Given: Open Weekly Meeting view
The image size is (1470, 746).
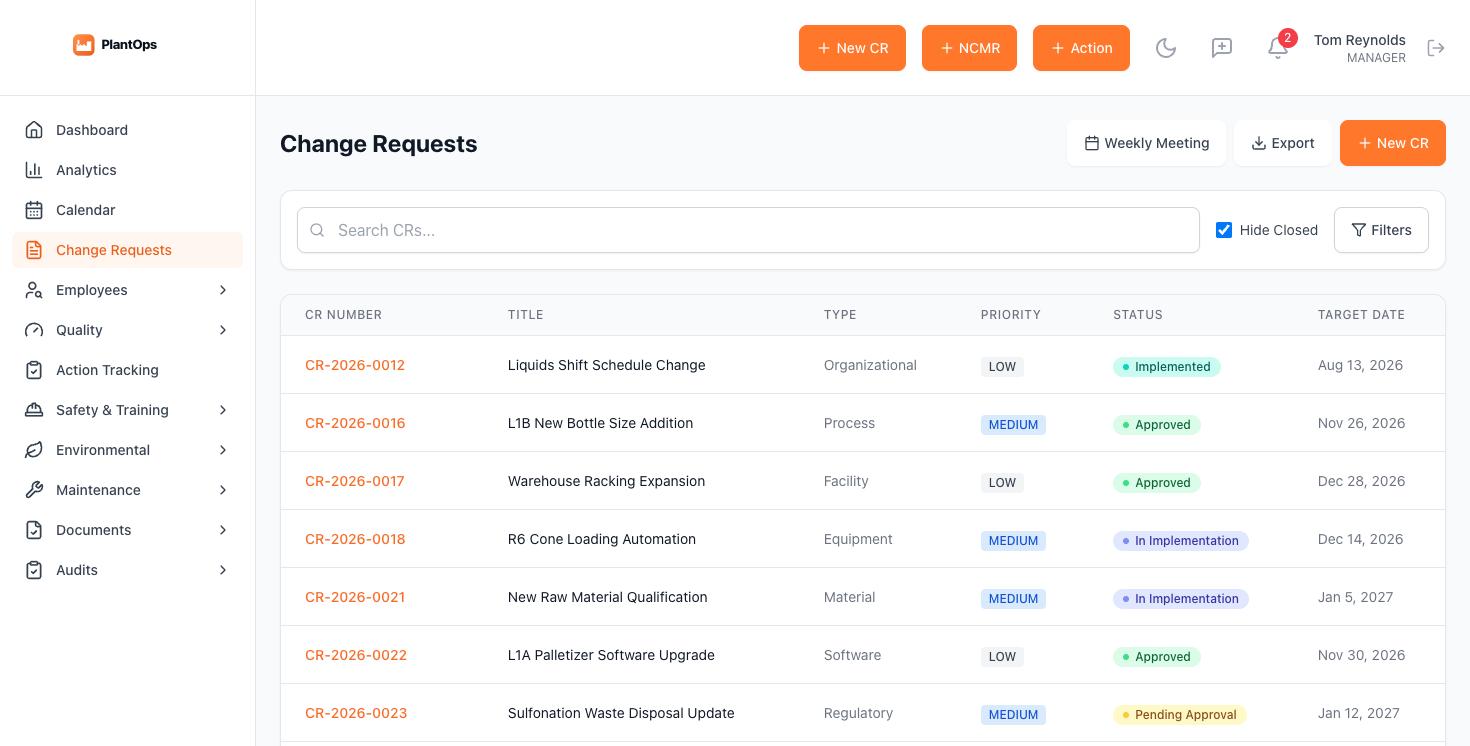Looking at the screenshot, I should point(1146,143).
